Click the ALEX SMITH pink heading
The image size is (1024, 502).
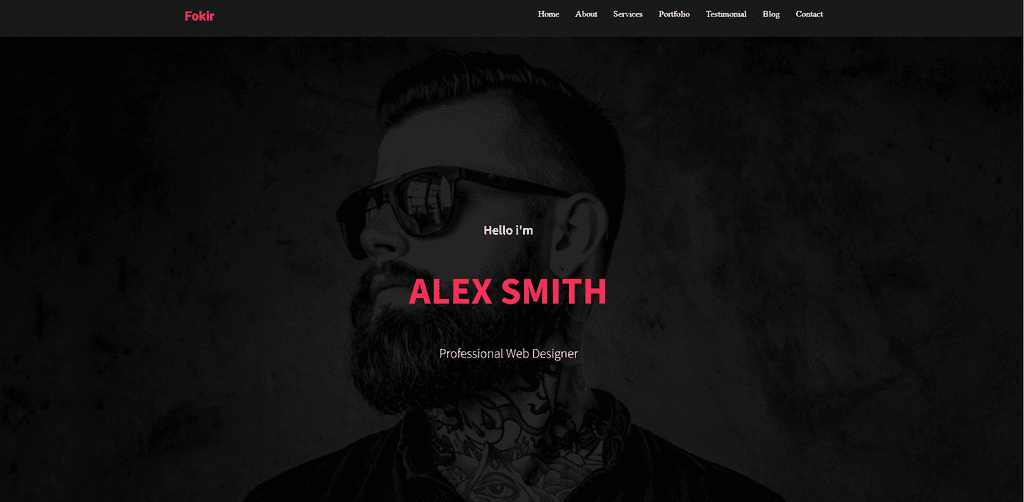point(507,292)
